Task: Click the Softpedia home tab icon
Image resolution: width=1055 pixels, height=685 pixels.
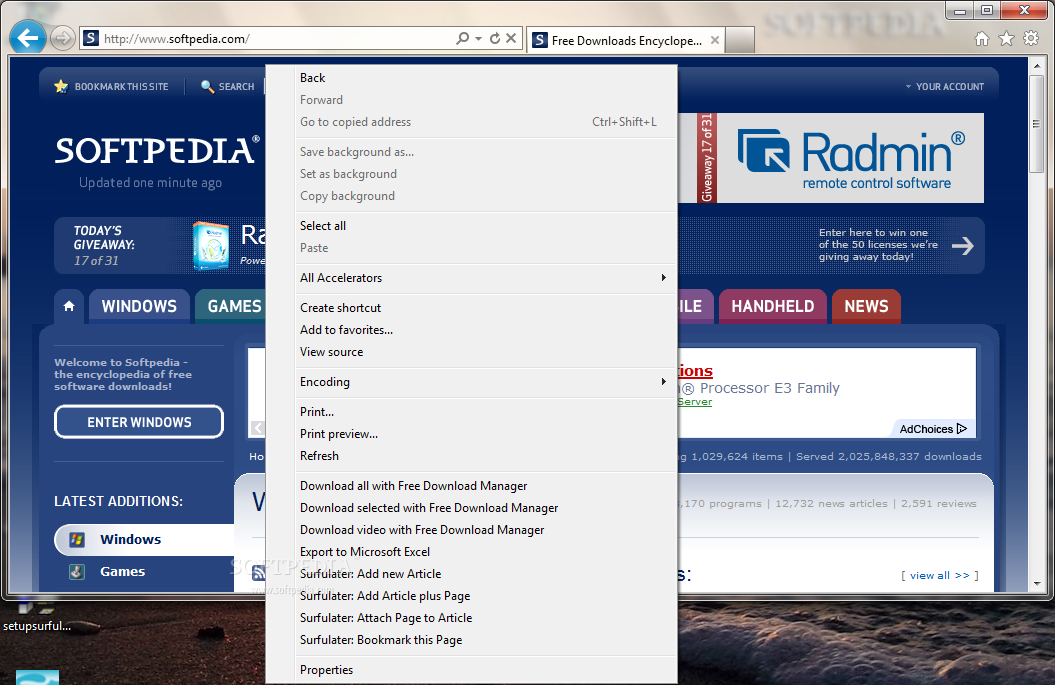Action: [x=69, y=306]
